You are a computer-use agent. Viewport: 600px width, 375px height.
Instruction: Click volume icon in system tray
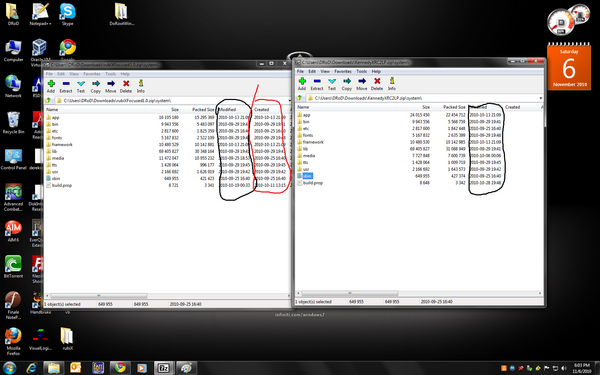pos(565,368)
